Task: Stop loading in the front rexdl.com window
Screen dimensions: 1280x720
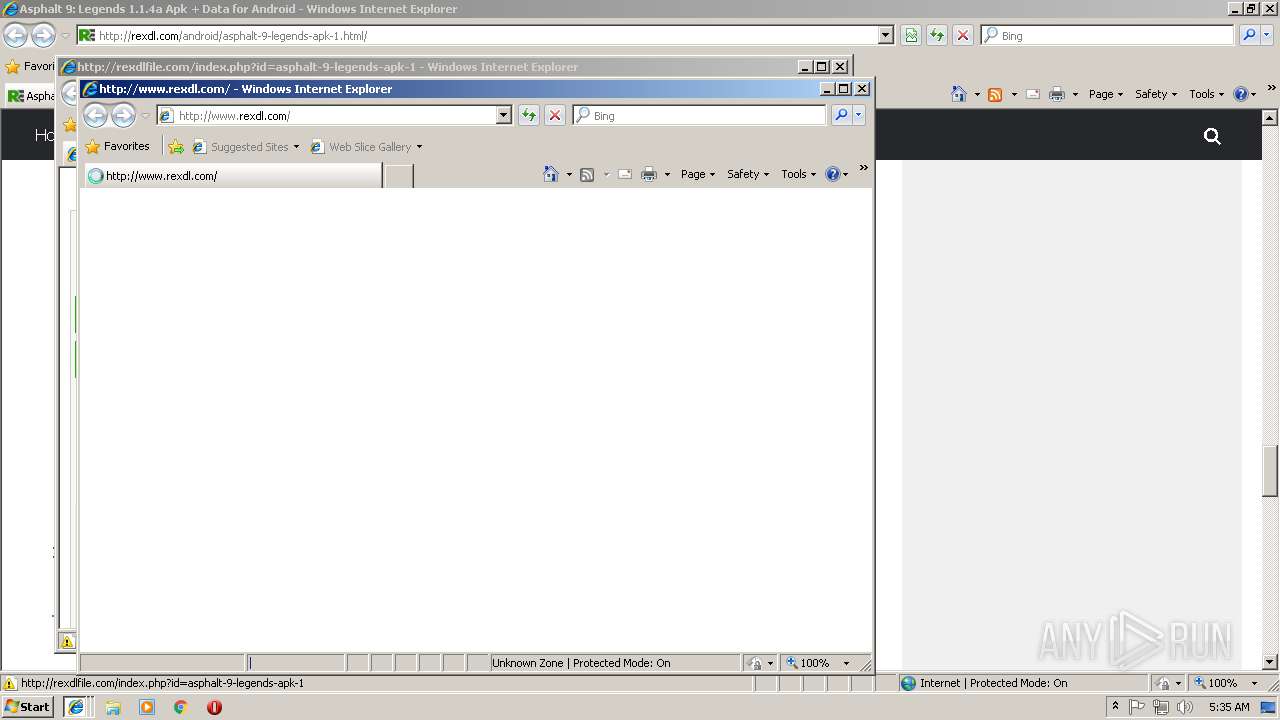Action: pyautogui.click(x=555, y=116)
